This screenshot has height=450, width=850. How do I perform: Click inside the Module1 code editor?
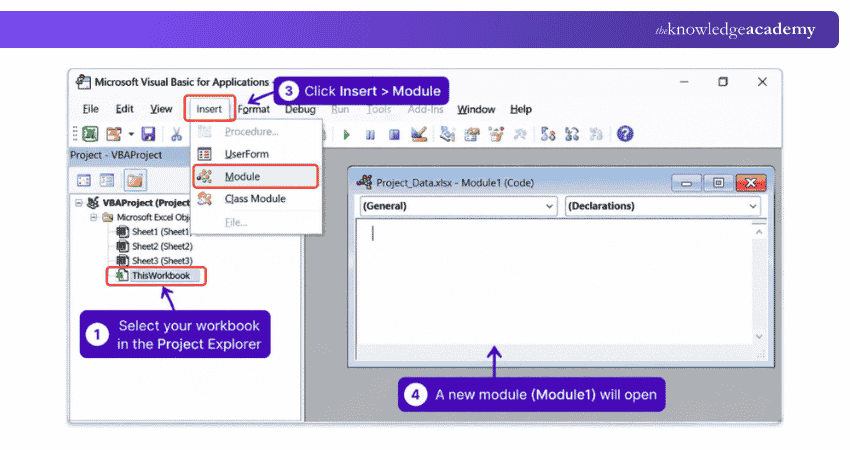coord(553,282)
